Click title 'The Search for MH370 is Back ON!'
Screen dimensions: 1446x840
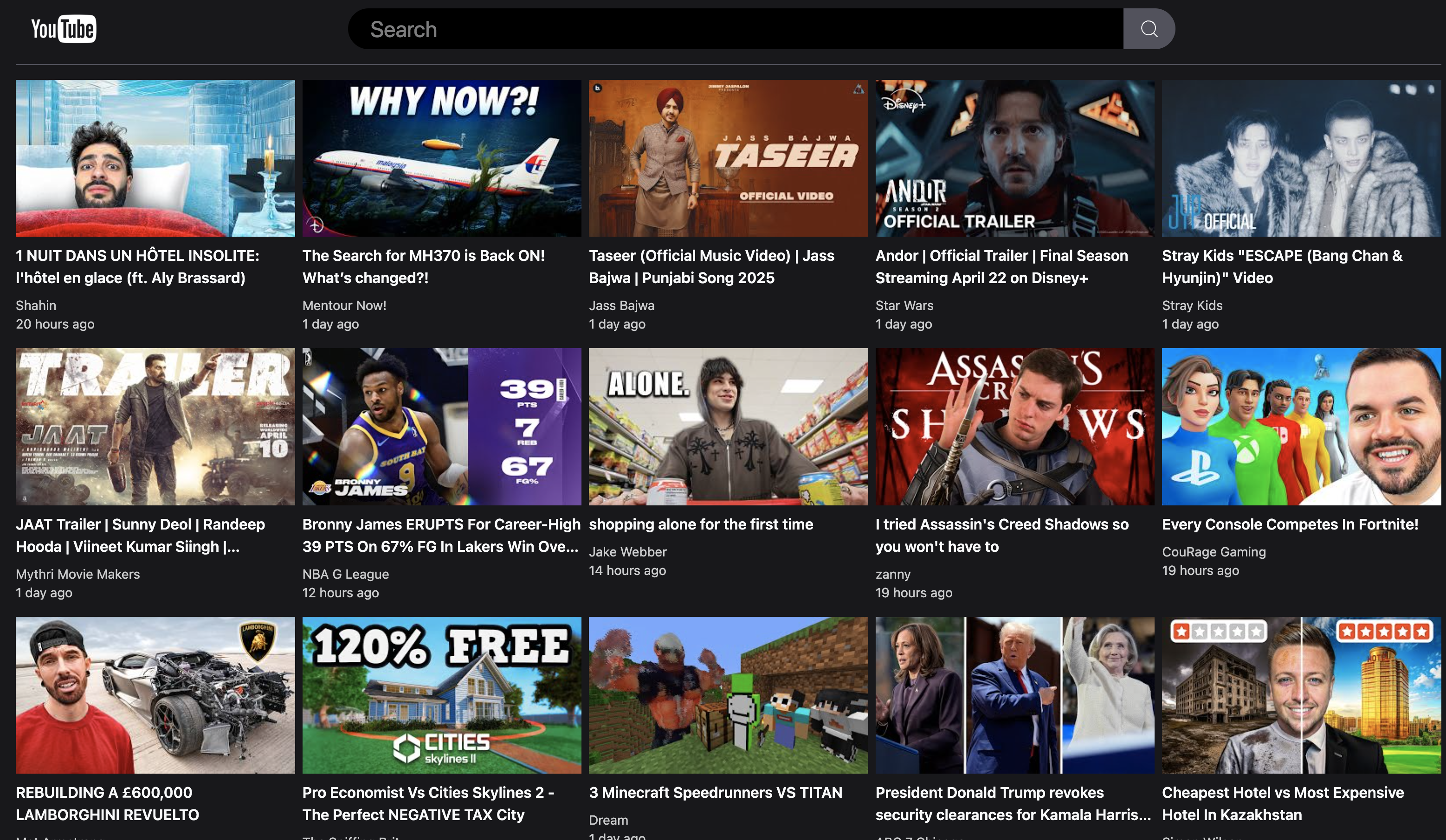point(424,267)
